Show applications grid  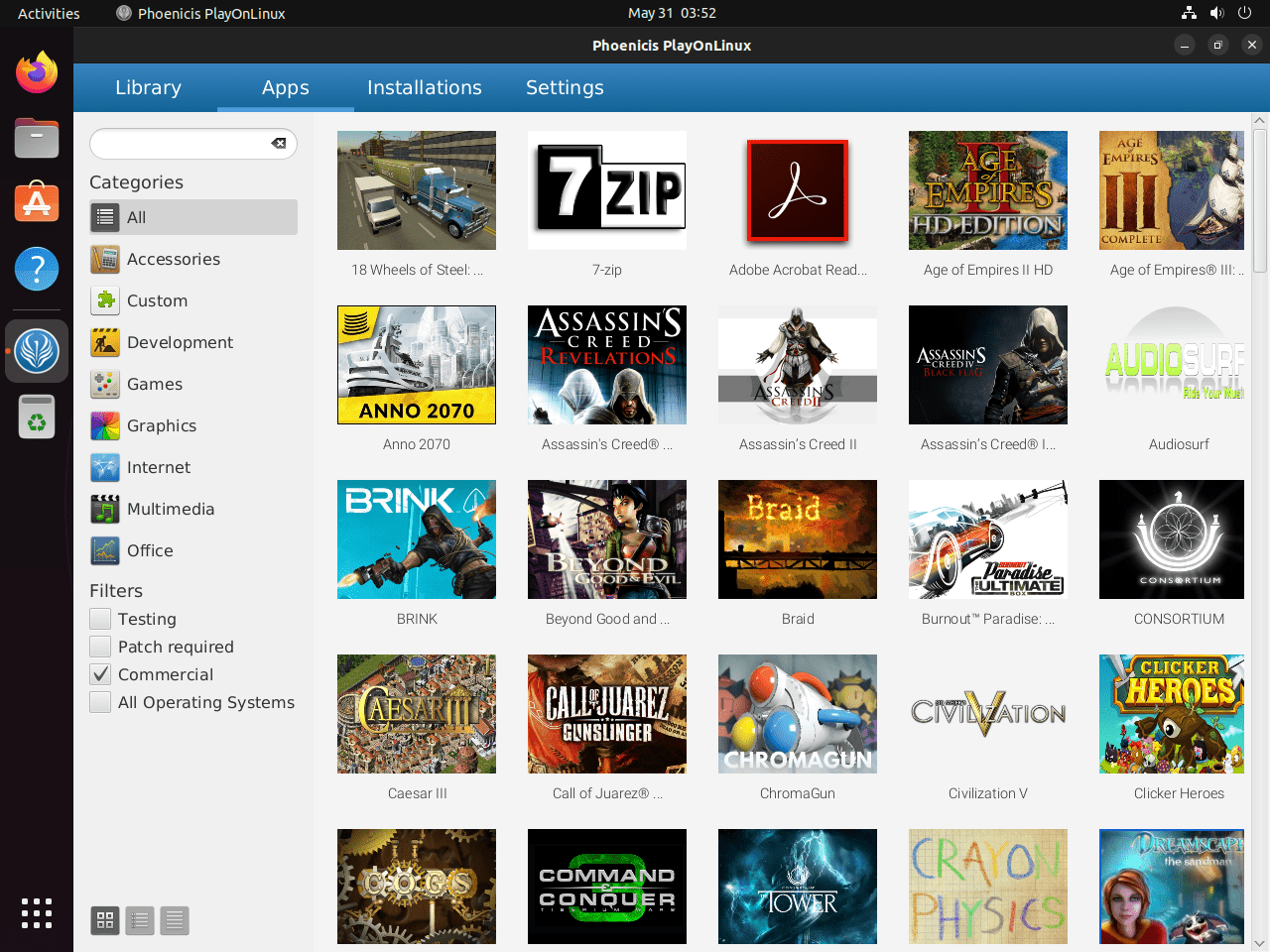(x=37, y=913)
